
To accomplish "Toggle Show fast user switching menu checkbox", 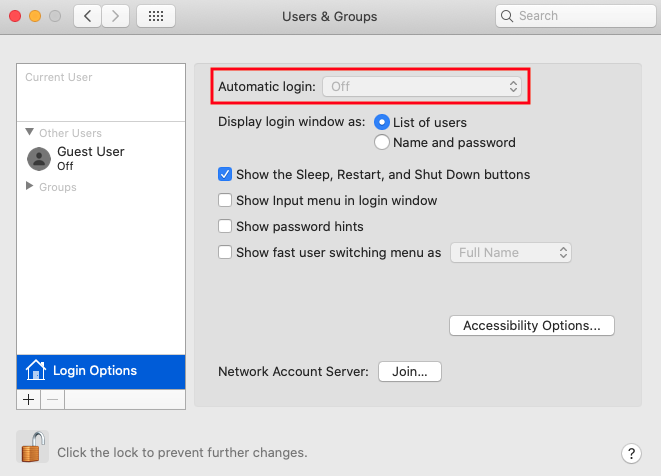I will point(225,252).
